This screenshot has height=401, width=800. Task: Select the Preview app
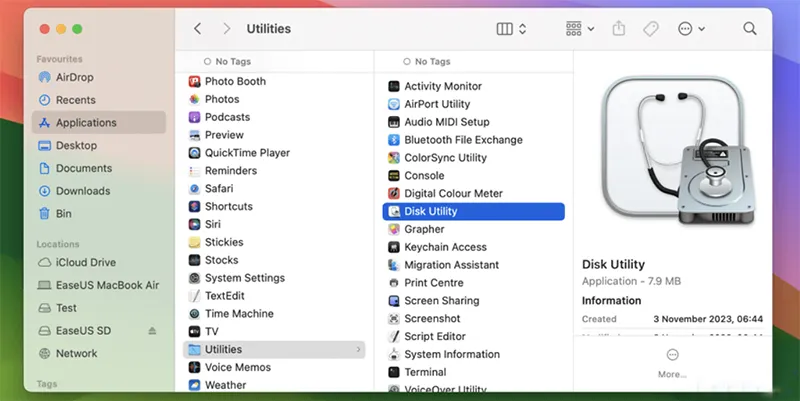coord(274,135)
